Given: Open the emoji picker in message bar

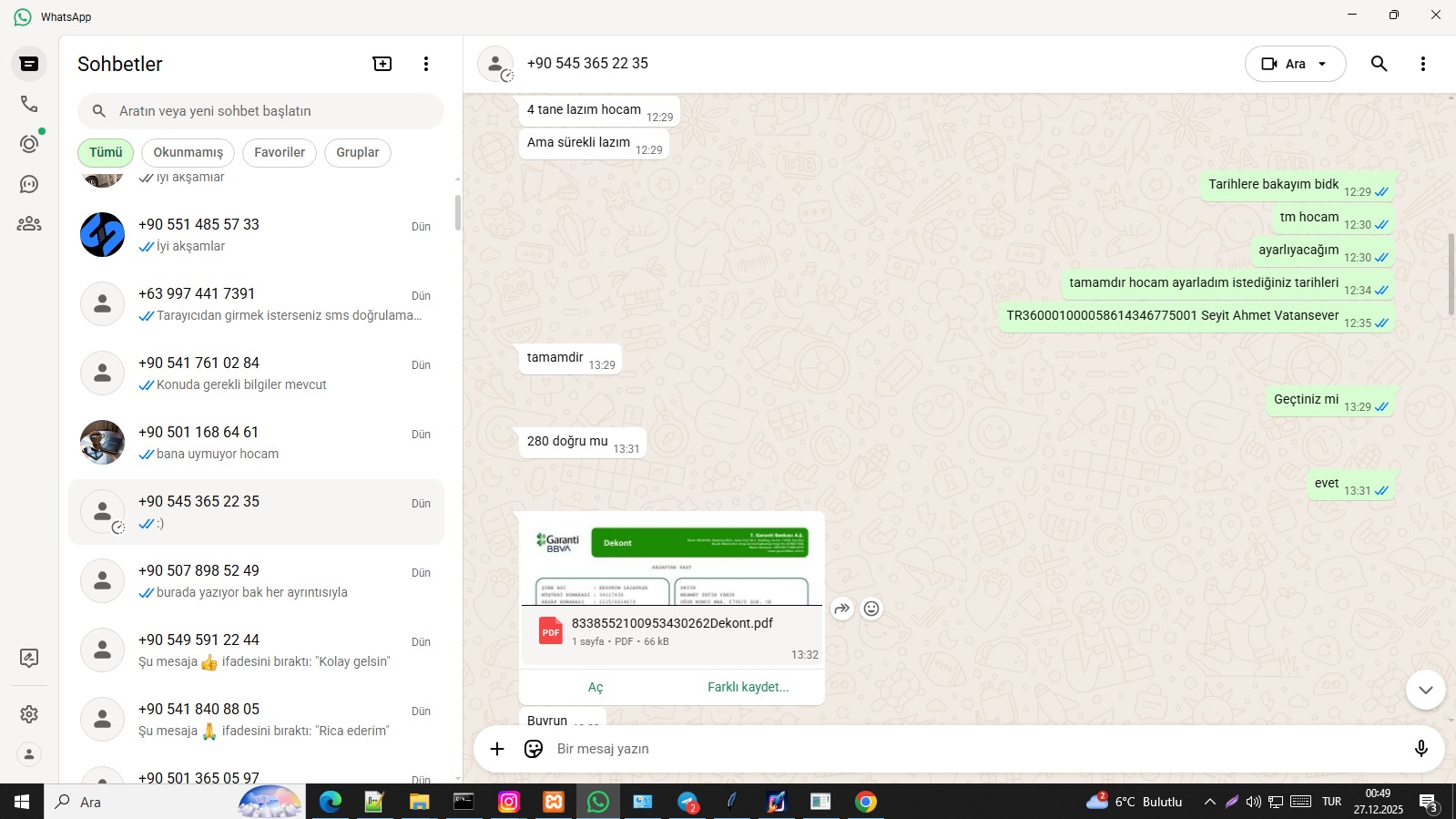Looking at the screenshot, I should [534, 749].
